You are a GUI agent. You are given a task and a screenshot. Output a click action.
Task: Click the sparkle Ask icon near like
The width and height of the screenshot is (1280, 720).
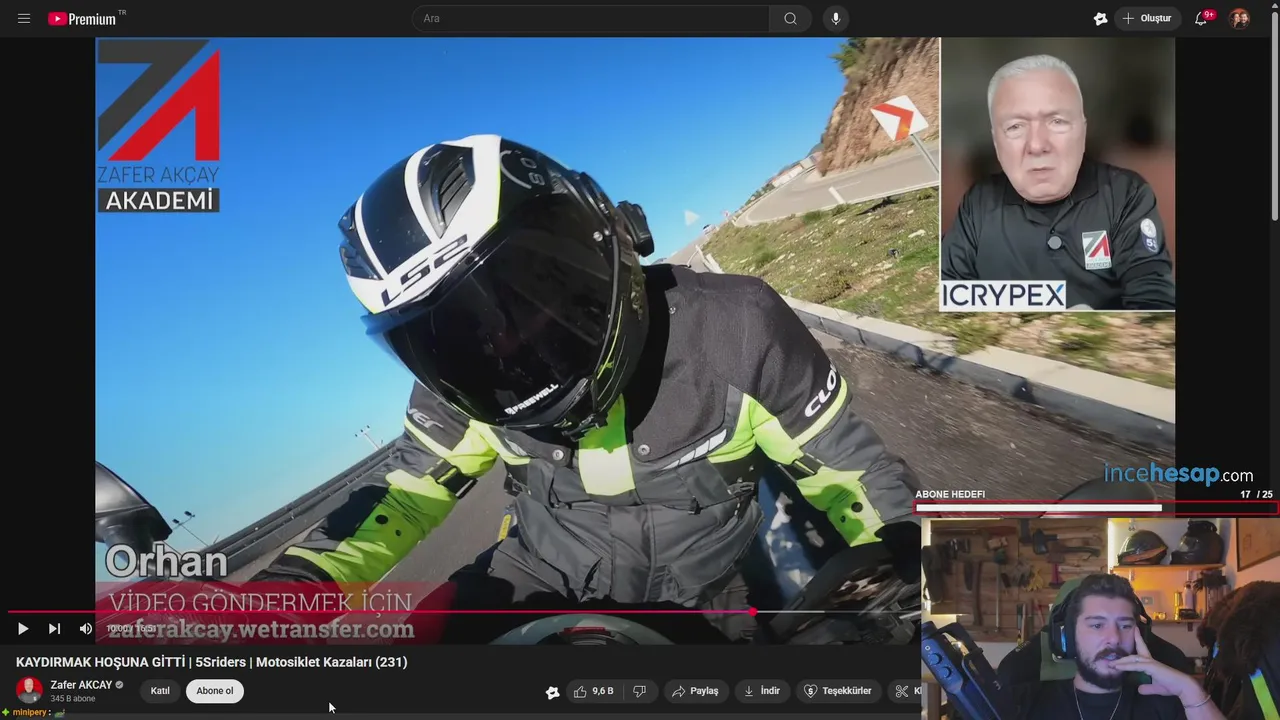[552, 691]
